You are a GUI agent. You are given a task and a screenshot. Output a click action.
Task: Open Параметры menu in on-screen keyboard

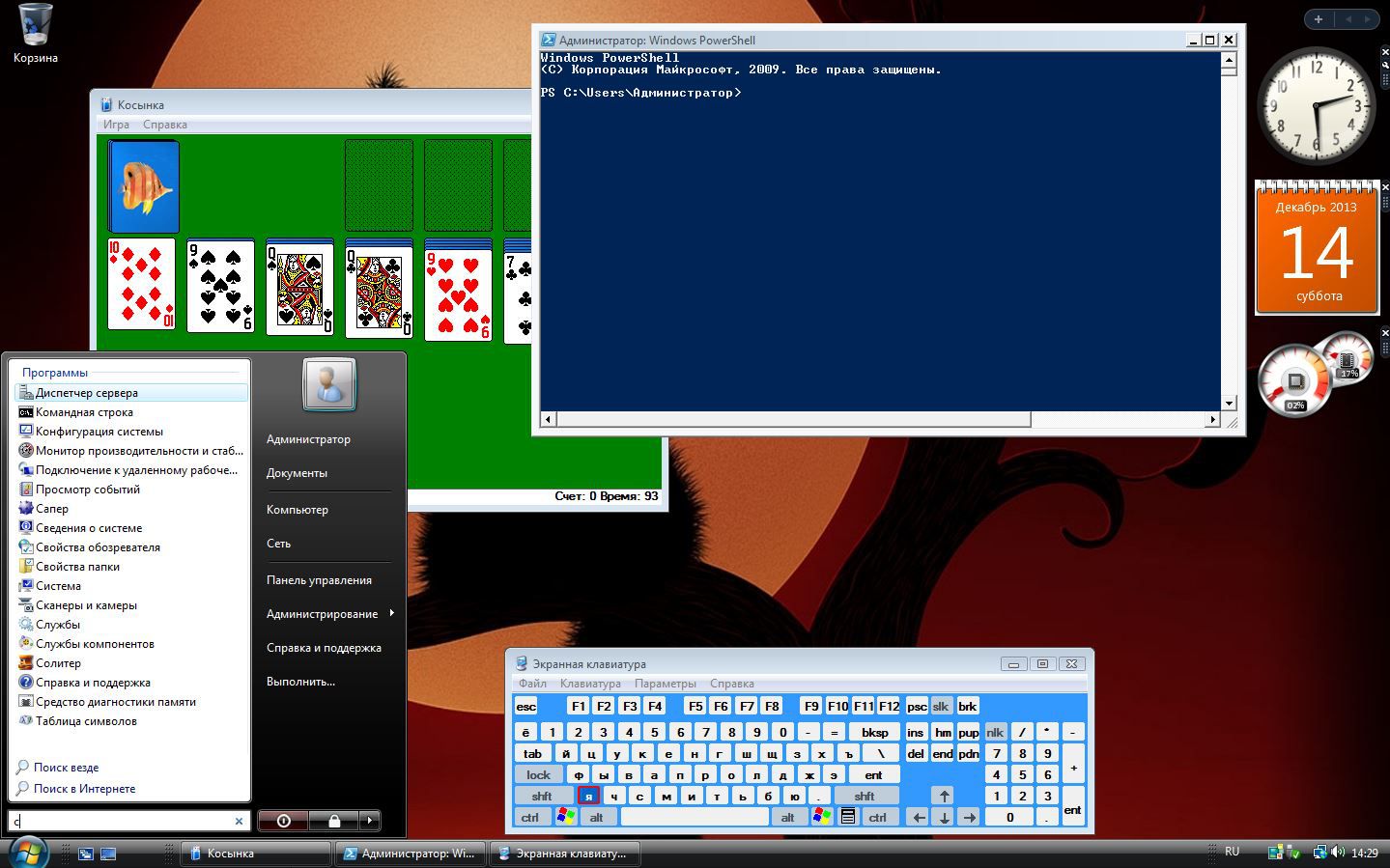pyautogui.click(x=666, y=684)
